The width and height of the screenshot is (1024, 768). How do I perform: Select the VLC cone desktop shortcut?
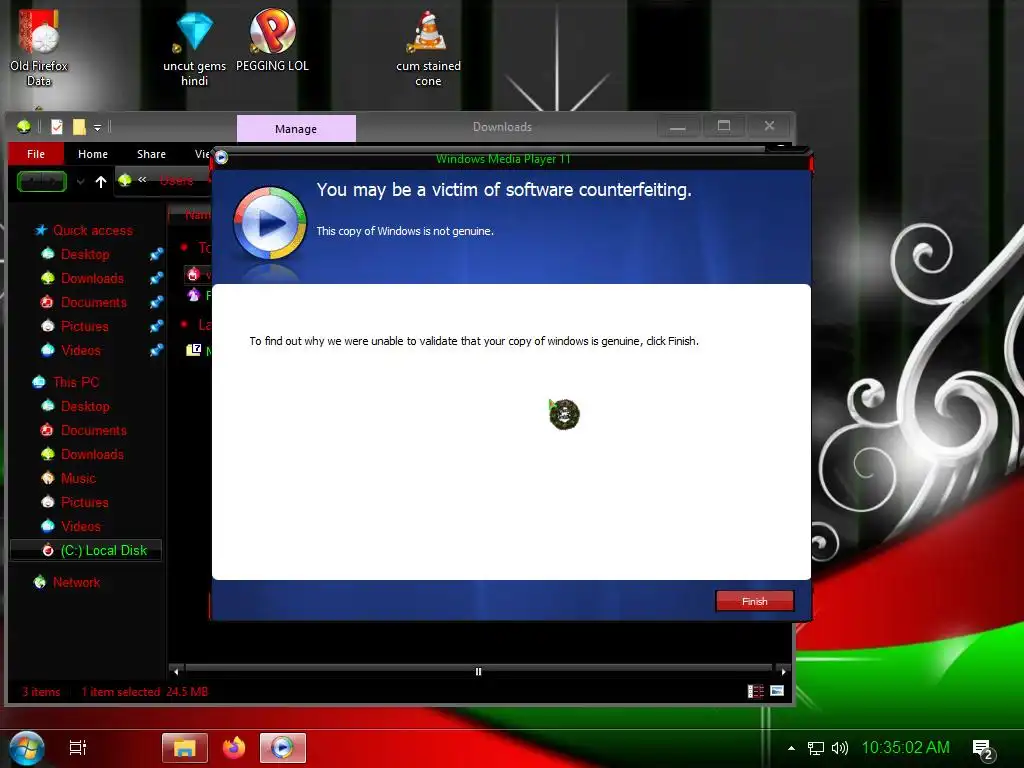(428, 50)
